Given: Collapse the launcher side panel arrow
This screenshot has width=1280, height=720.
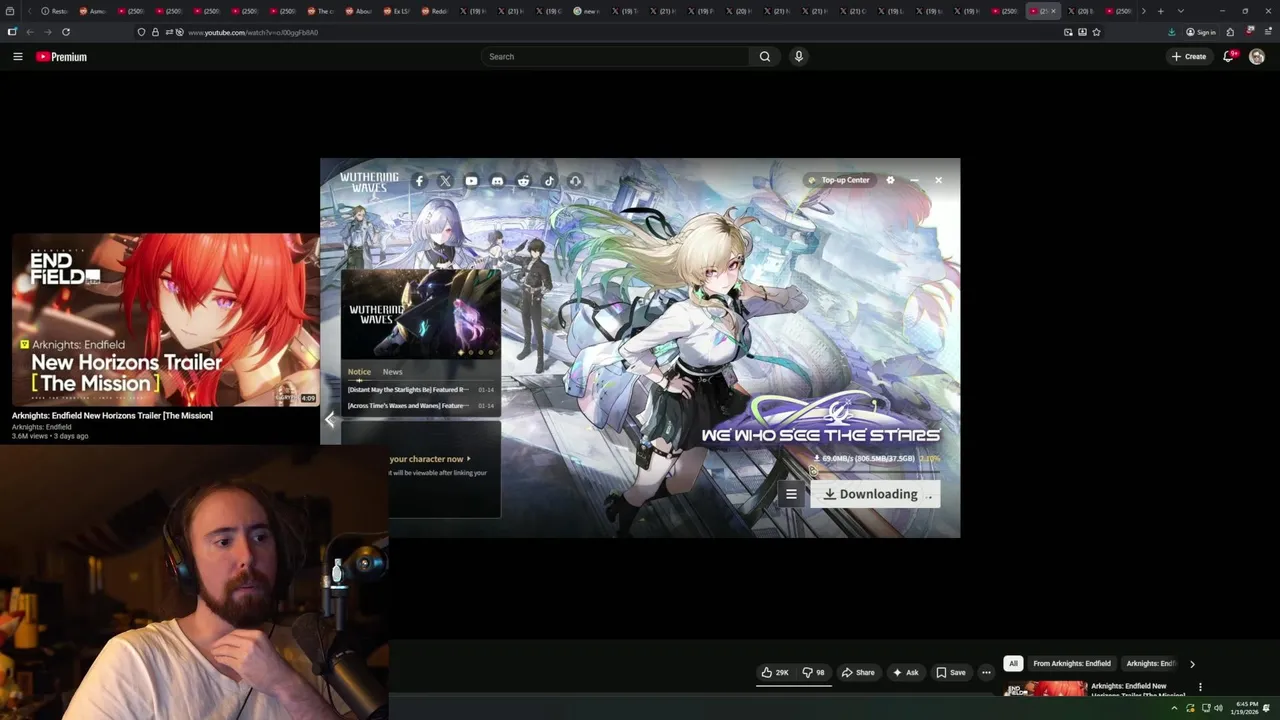Looking at the screenshot, I should tap(329, 420).
